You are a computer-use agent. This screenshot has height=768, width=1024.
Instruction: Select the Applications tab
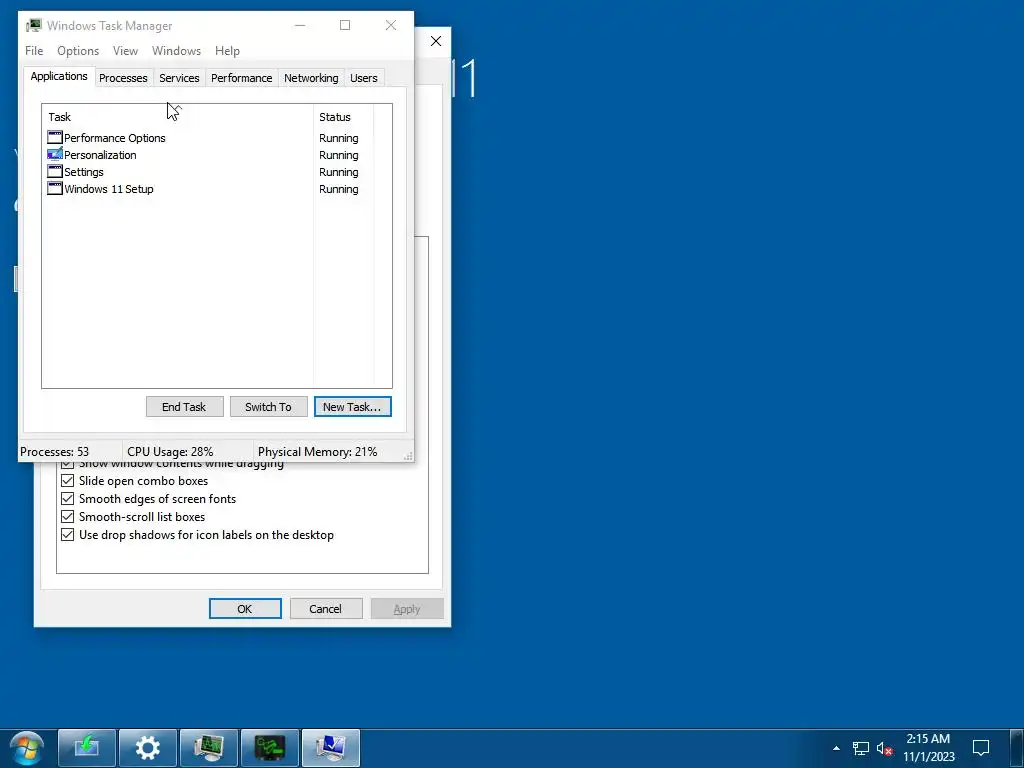59,76
